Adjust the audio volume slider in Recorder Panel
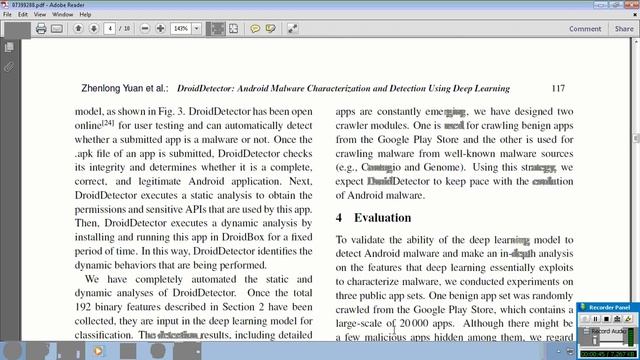 595,340
